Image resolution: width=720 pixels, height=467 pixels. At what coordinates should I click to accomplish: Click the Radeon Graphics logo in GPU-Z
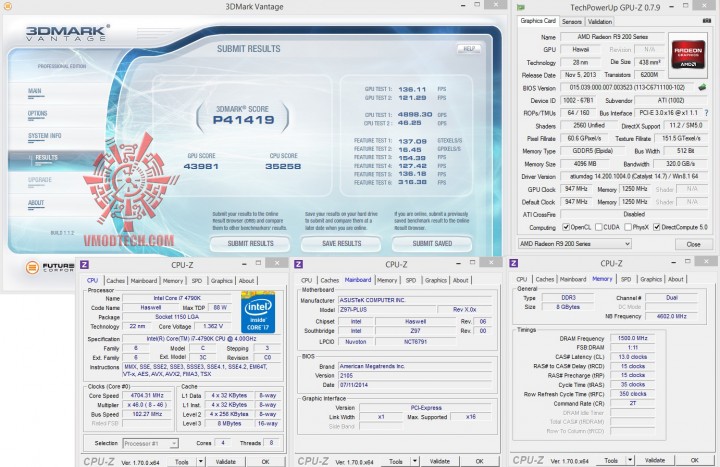(687, 54)
